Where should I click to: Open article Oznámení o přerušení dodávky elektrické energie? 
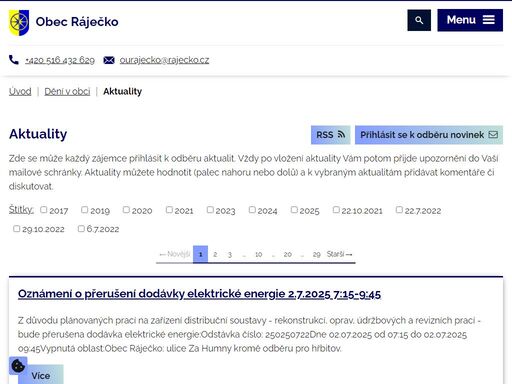click(x=199, y=294)
